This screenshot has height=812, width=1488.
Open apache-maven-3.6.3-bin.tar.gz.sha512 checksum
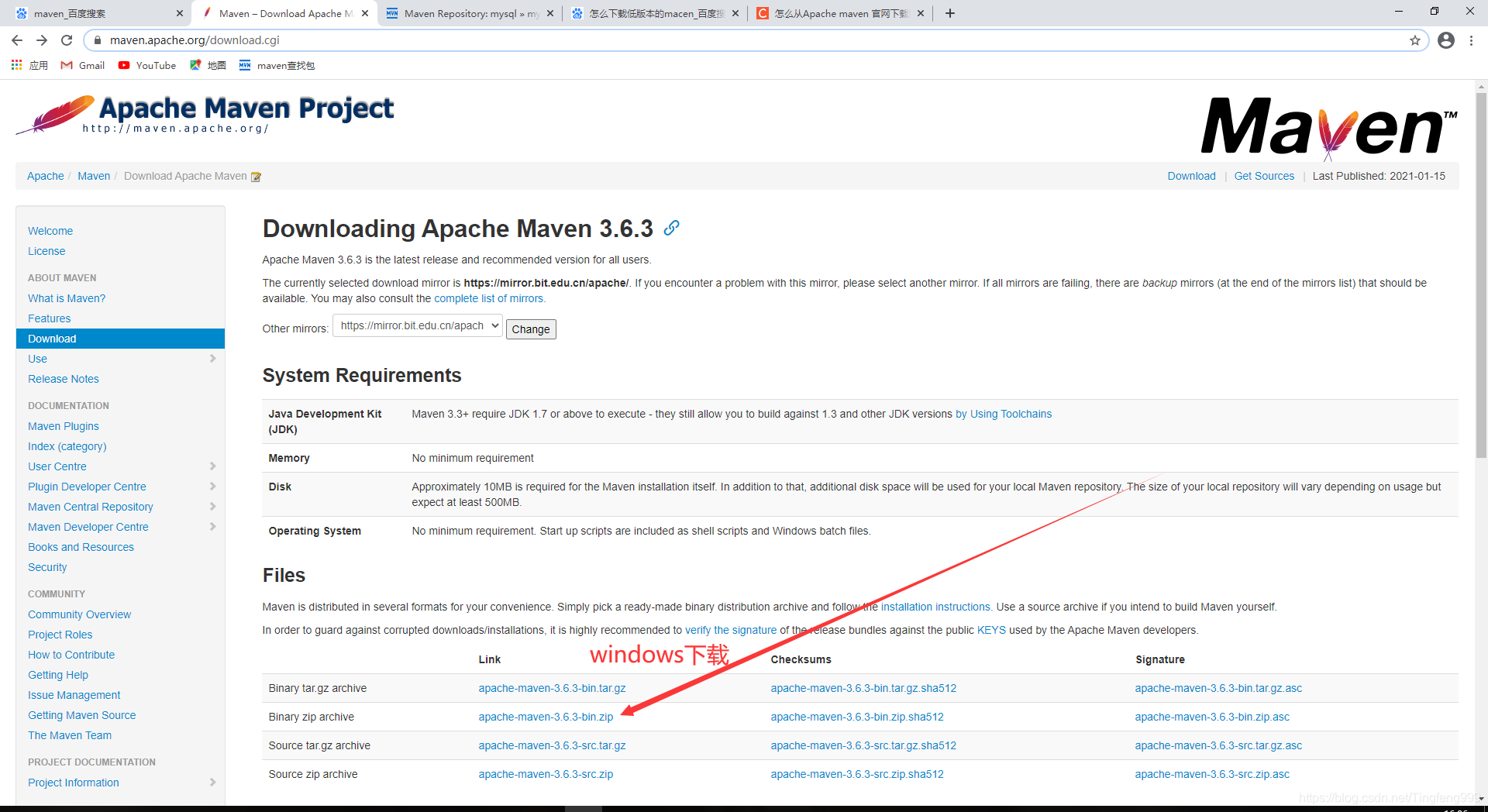863,688
